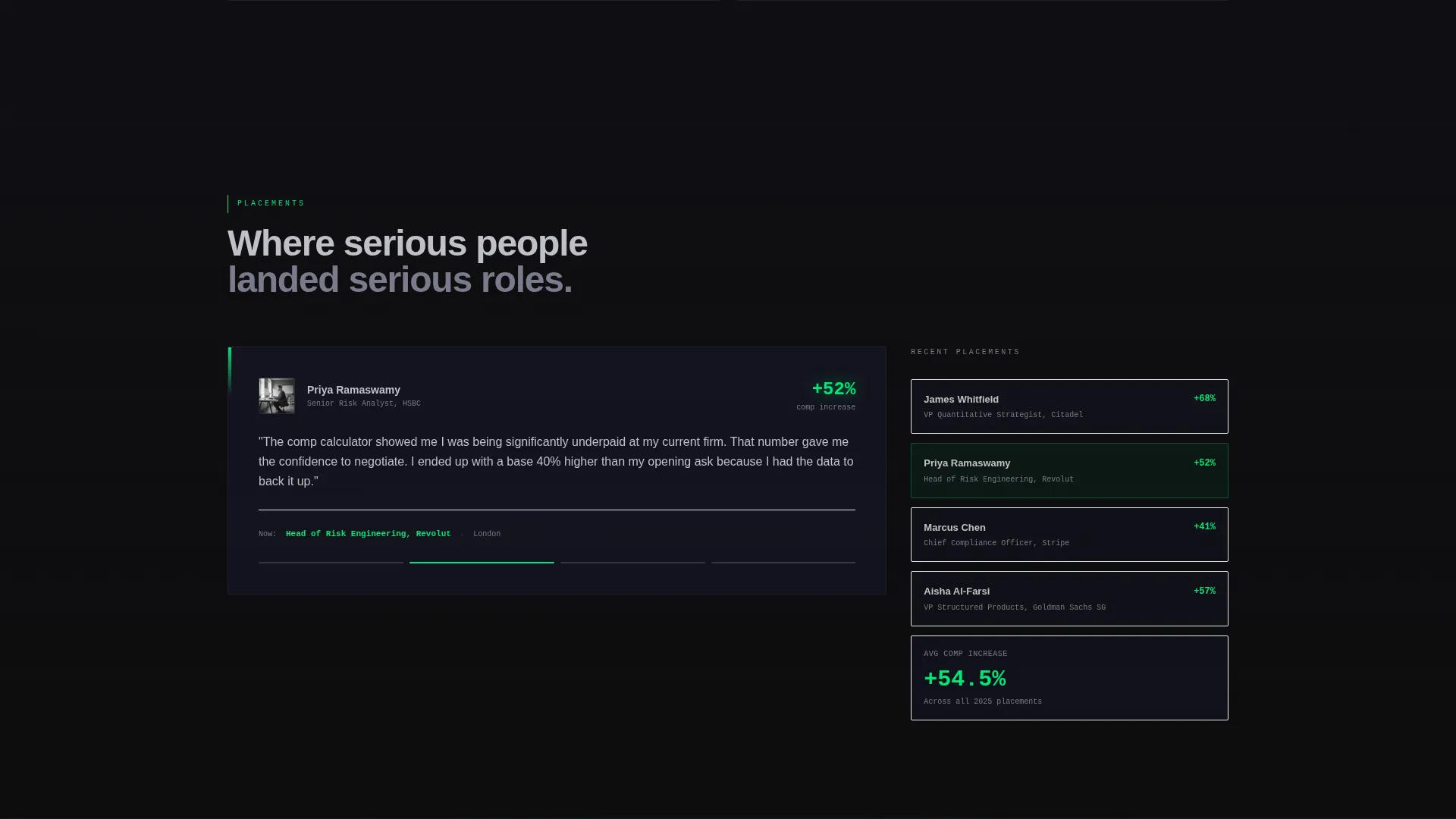Click the '+52%' comp increase figure in testimonial
This screenshot has width=1456, height=819.
coord(833,388)
